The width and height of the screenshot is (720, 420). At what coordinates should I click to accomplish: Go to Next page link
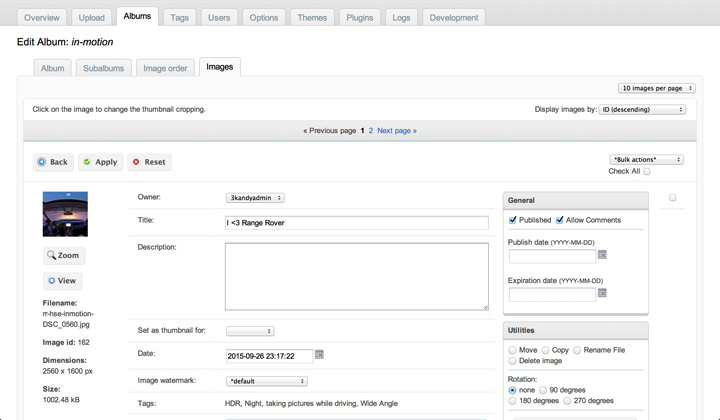pyautogui.click(x=397, y=131)
